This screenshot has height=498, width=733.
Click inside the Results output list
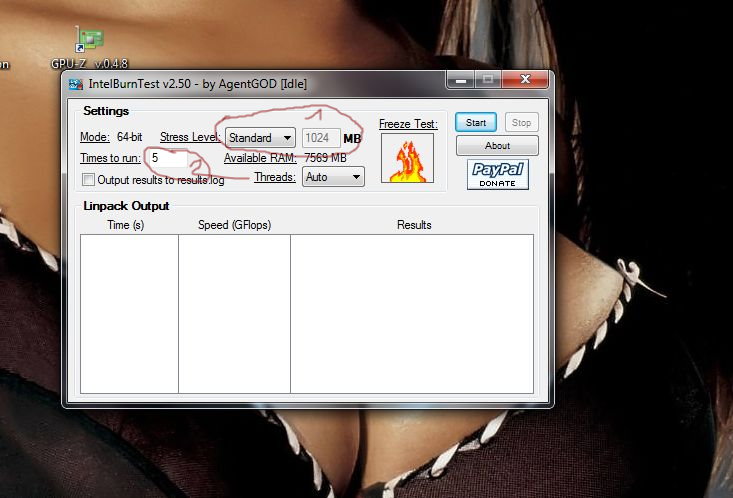[x=412, y=314]
